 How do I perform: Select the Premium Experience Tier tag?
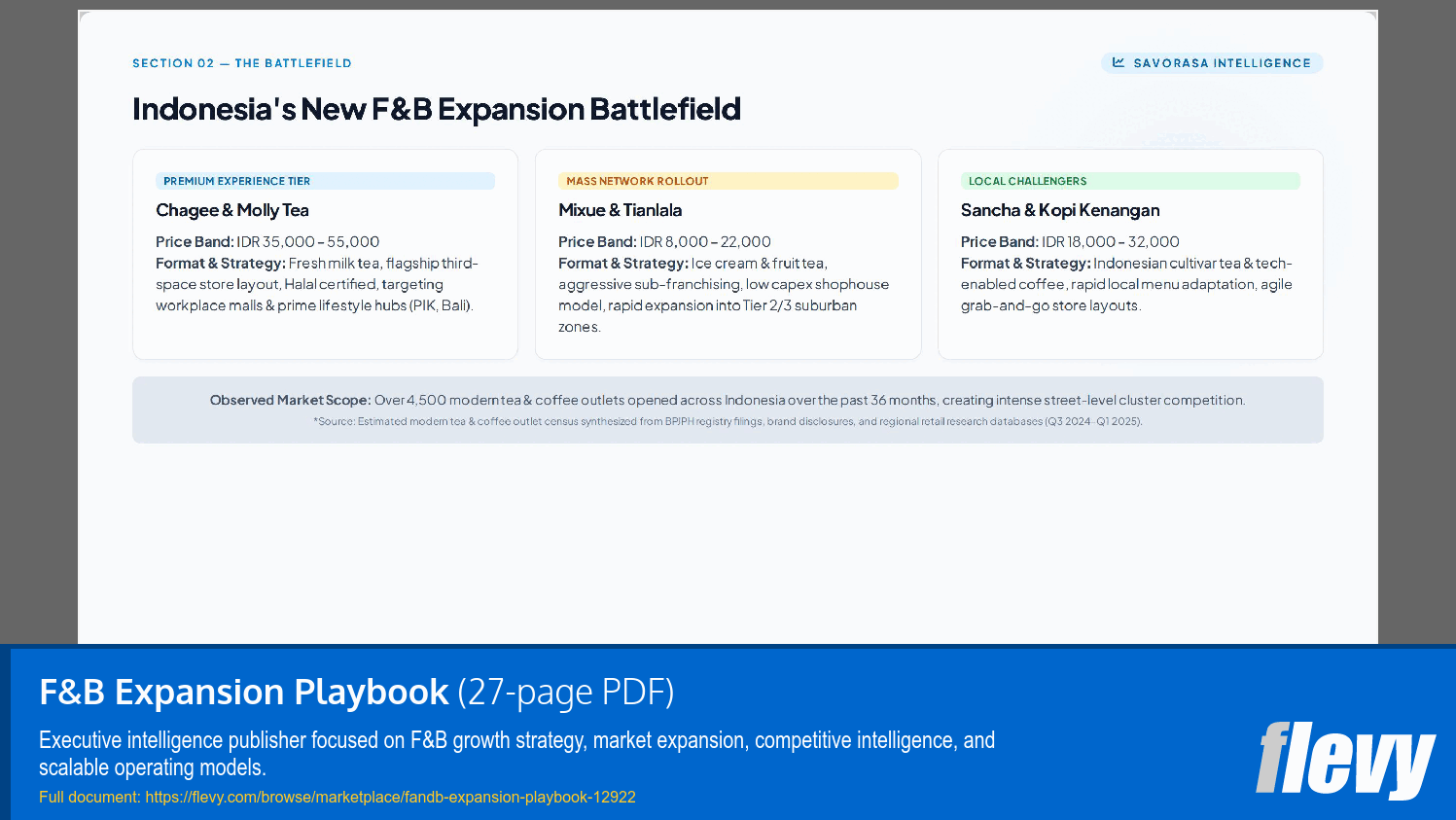pyautogui.click(x=325, y=181)
